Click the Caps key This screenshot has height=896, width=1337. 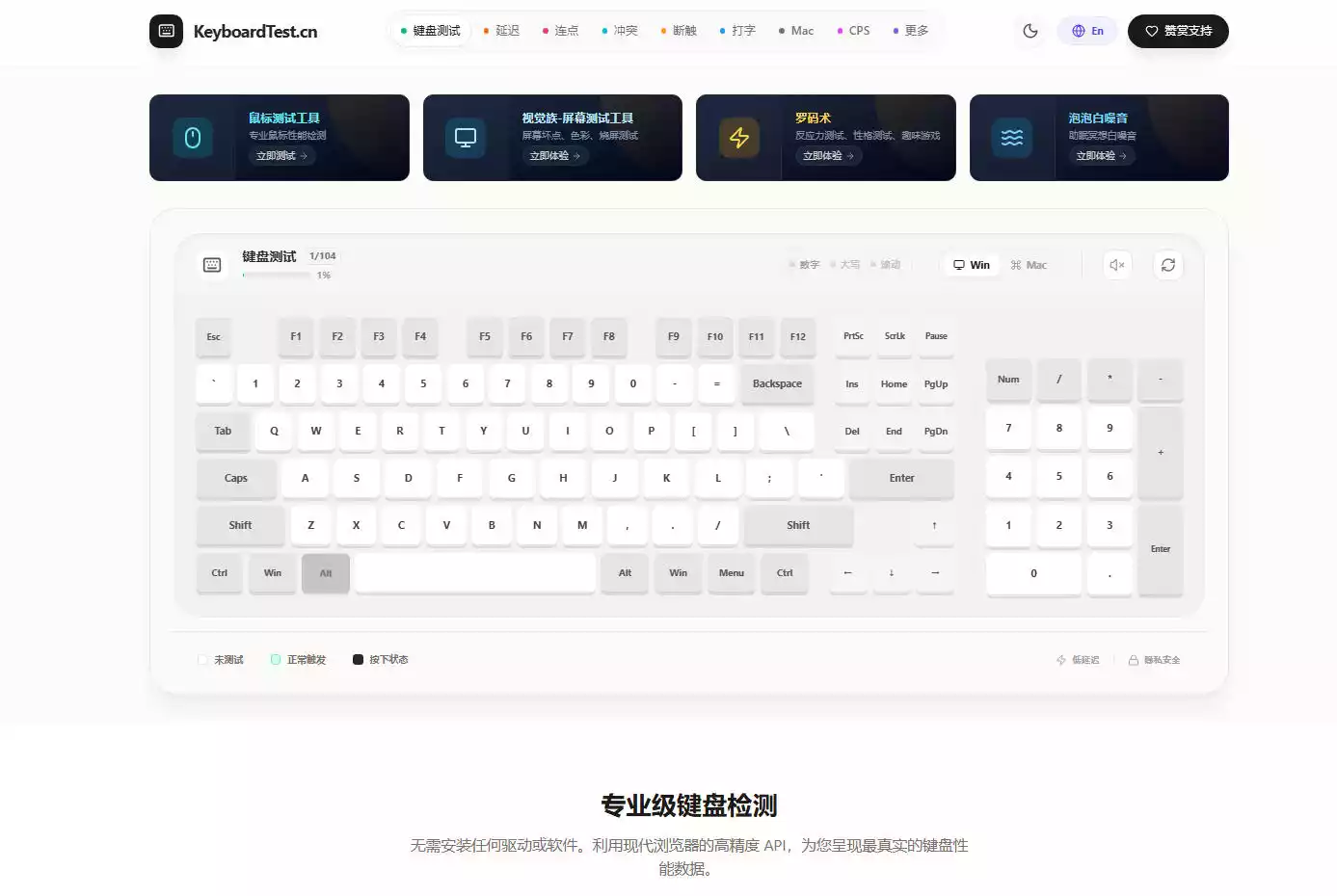coord(236,479)
